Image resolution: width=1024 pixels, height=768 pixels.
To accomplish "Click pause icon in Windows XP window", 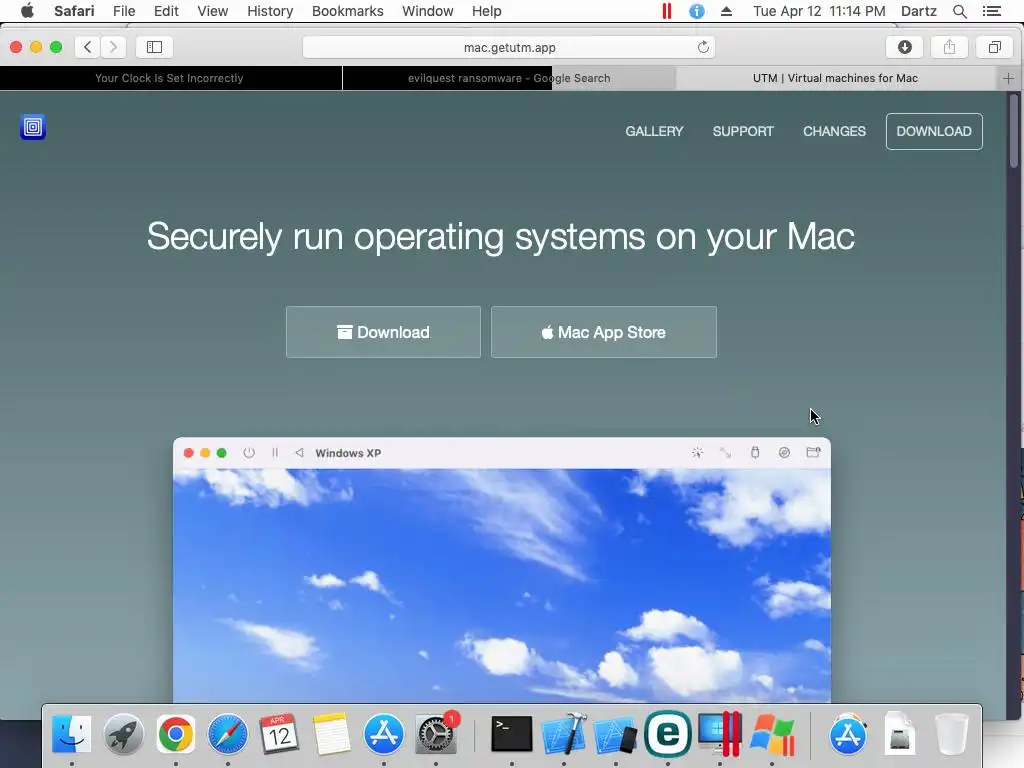I will 275,453.
